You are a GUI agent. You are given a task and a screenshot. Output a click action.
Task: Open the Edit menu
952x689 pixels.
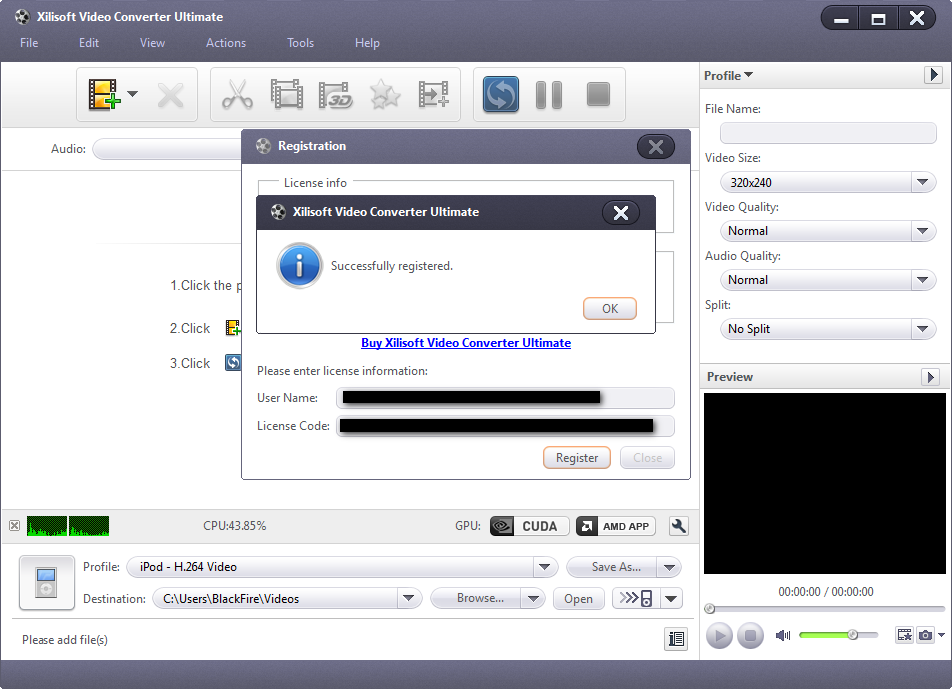pyautogui.click(x=89, y=43)
